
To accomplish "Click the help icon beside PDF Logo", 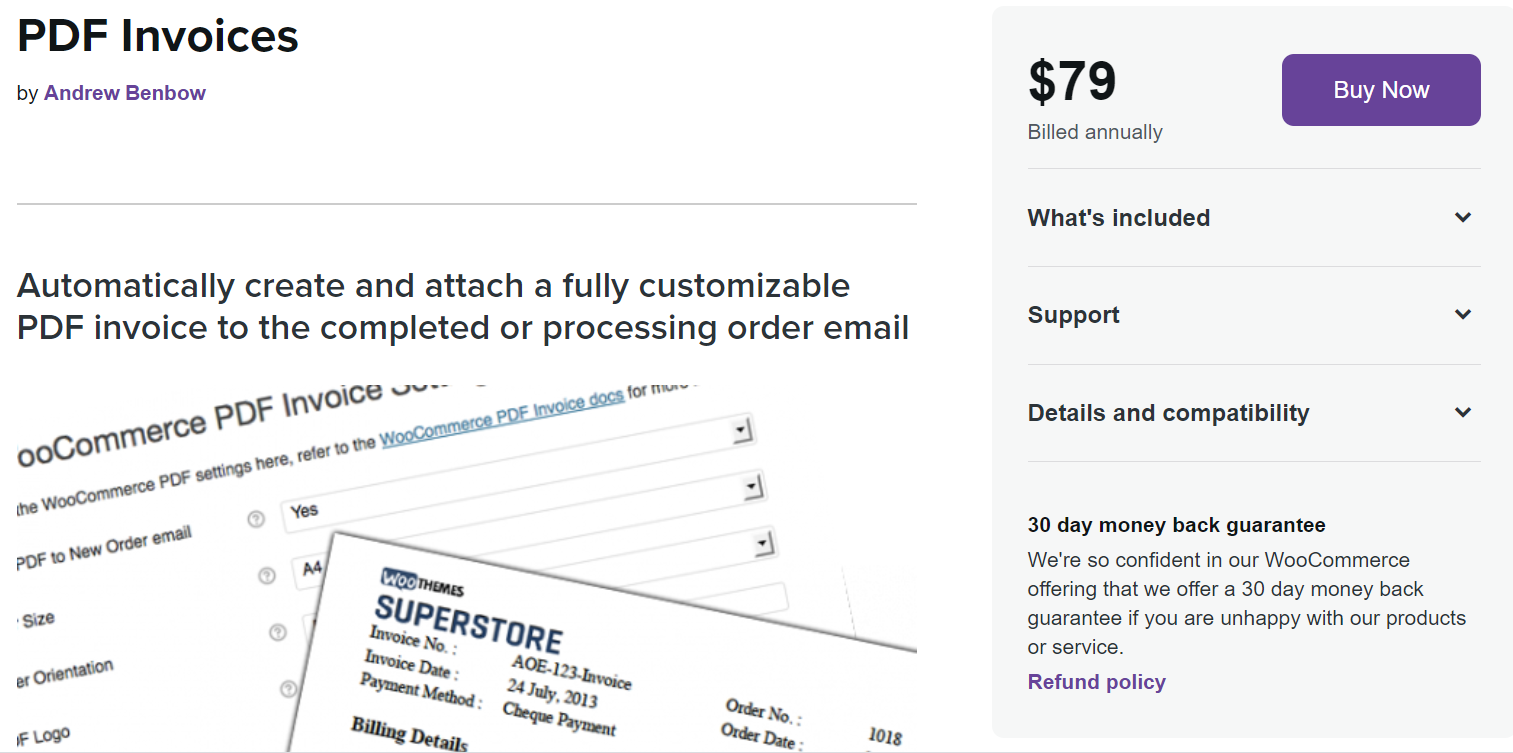I will point(288,689).
